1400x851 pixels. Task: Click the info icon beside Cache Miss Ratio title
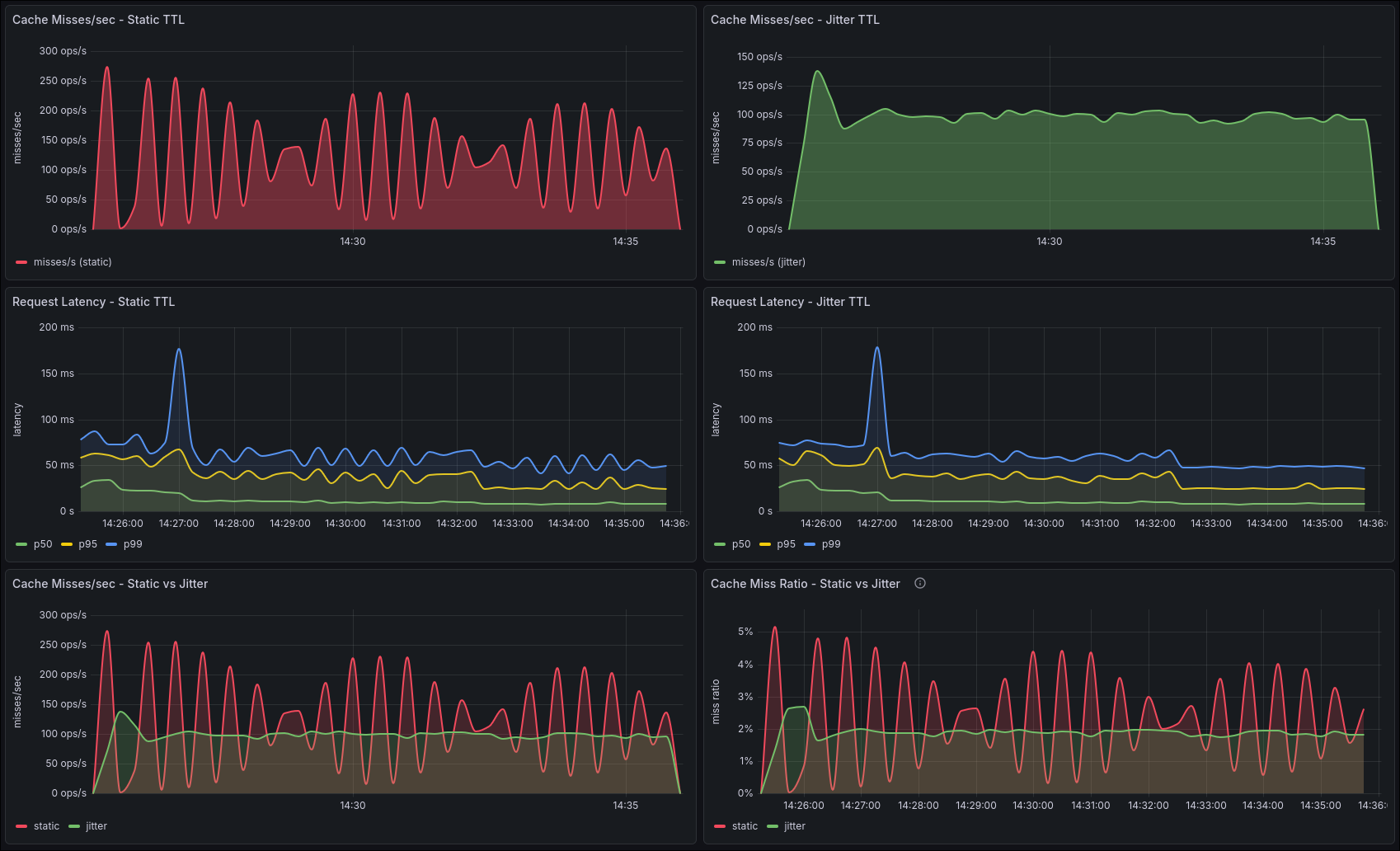(x=920, y=583)
